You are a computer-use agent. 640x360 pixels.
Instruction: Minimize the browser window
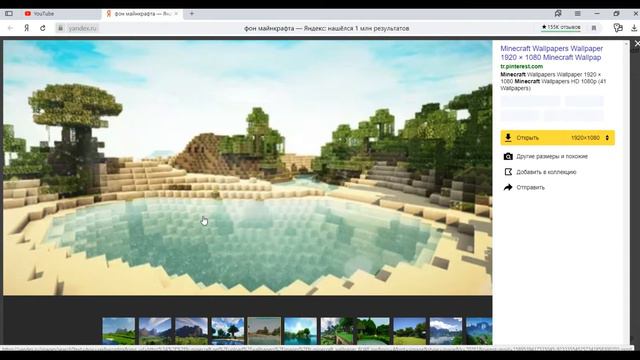(597, 13)
